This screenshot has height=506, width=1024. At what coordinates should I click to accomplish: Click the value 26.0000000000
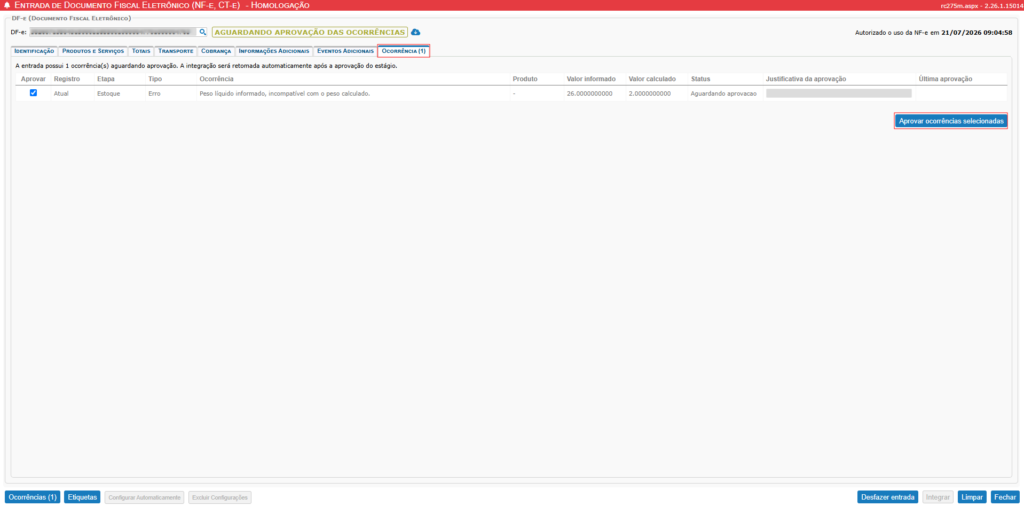(x=590, y=93)
